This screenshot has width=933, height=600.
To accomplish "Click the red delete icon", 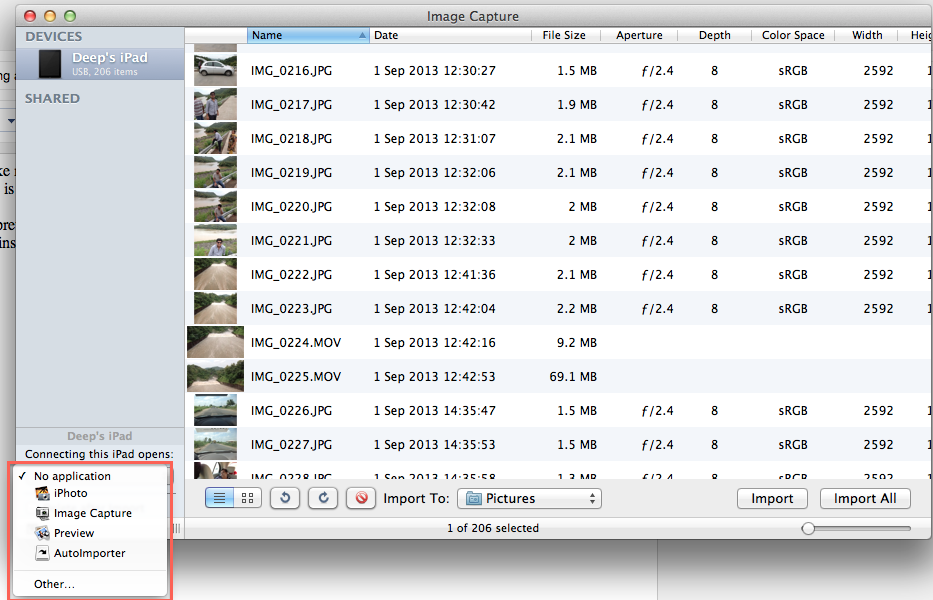I will pos(361,498).
